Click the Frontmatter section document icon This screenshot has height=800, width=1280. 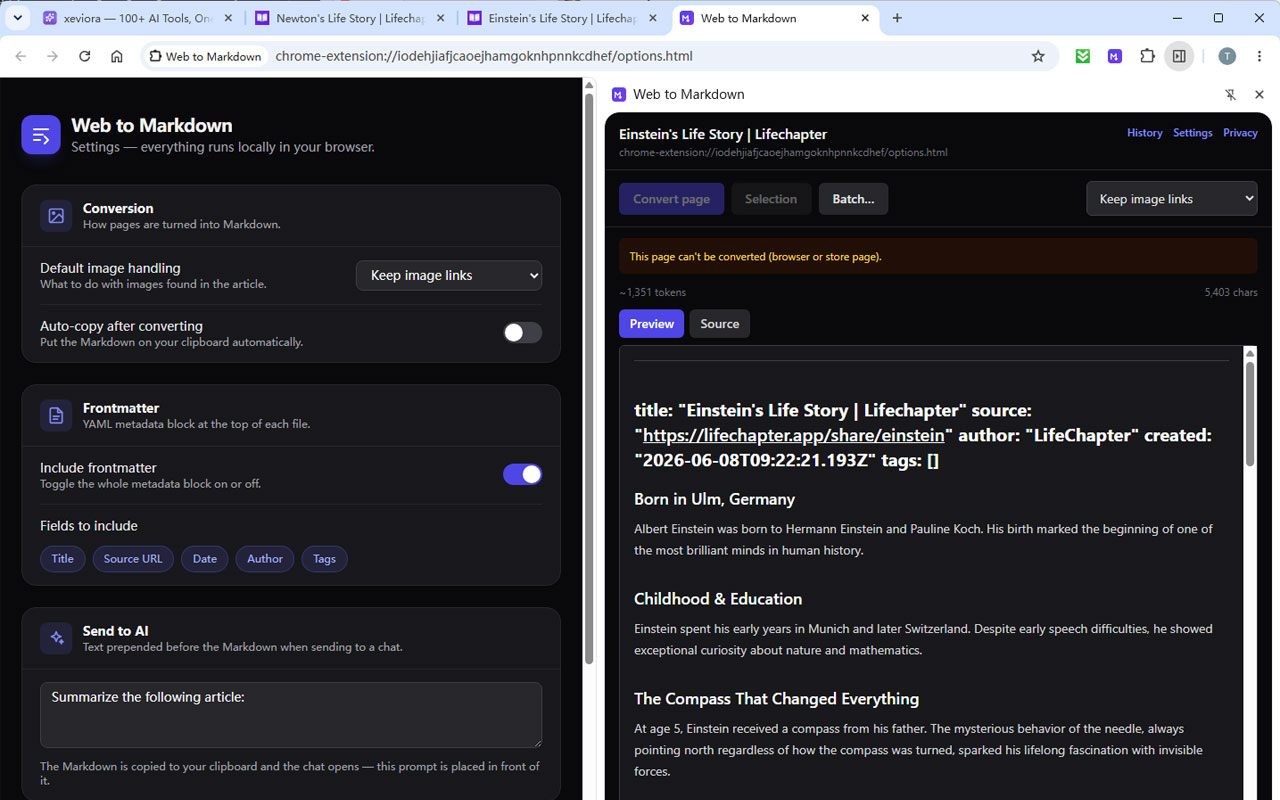(x=56, y=416)
